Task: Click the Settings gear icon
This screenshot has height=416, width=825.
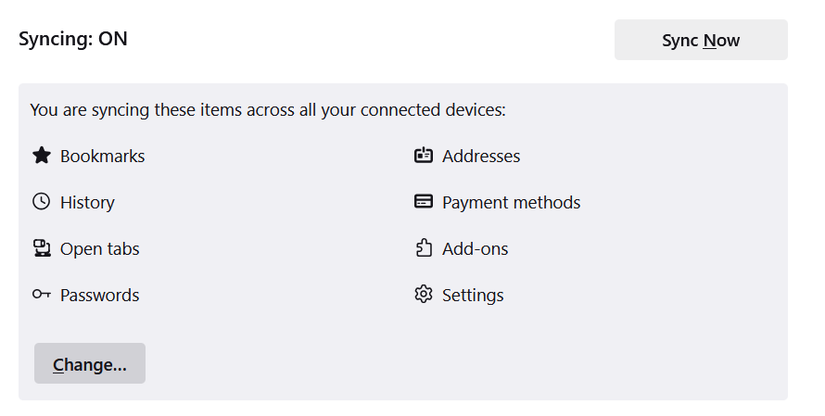Action: [424, 295]
